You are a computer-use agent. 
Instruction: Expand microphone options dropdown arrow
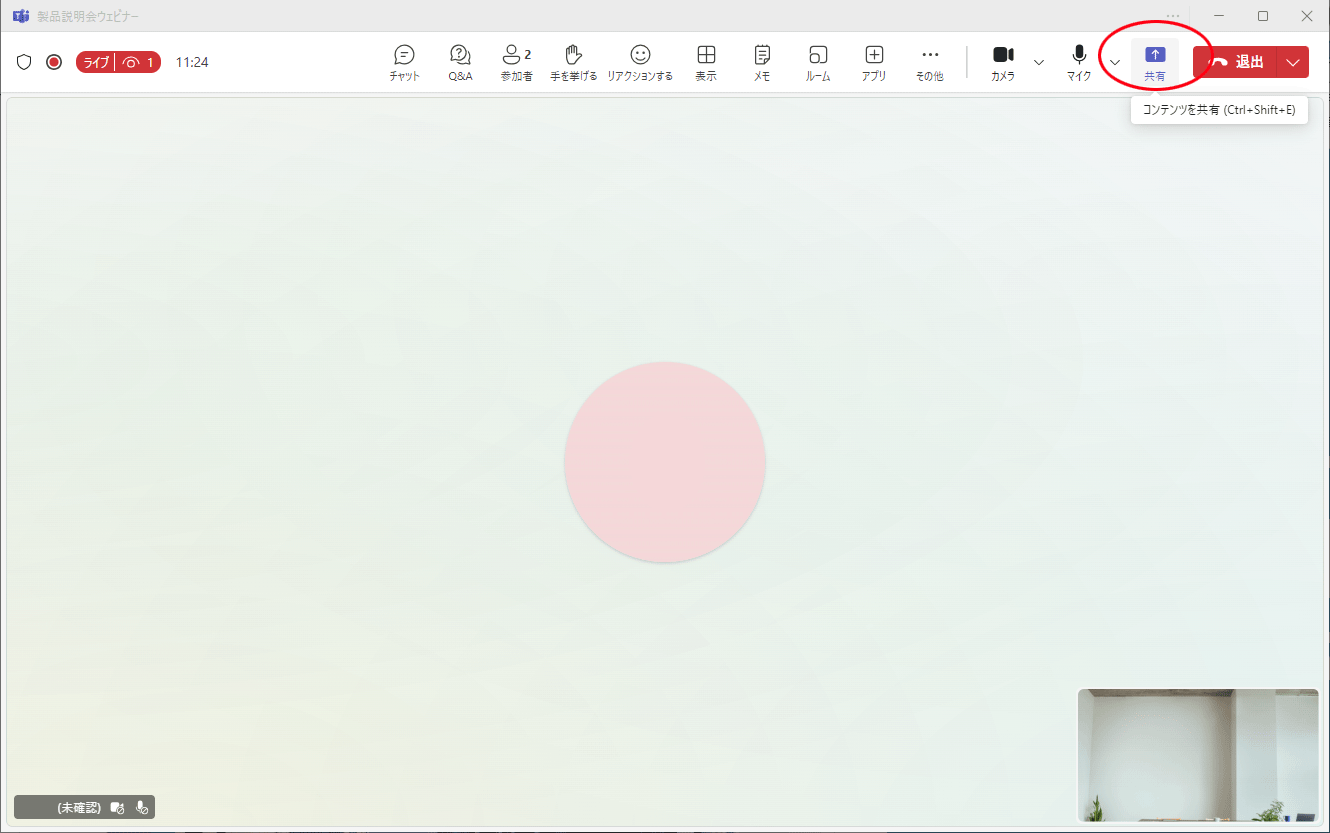[x=1115, y=62]
